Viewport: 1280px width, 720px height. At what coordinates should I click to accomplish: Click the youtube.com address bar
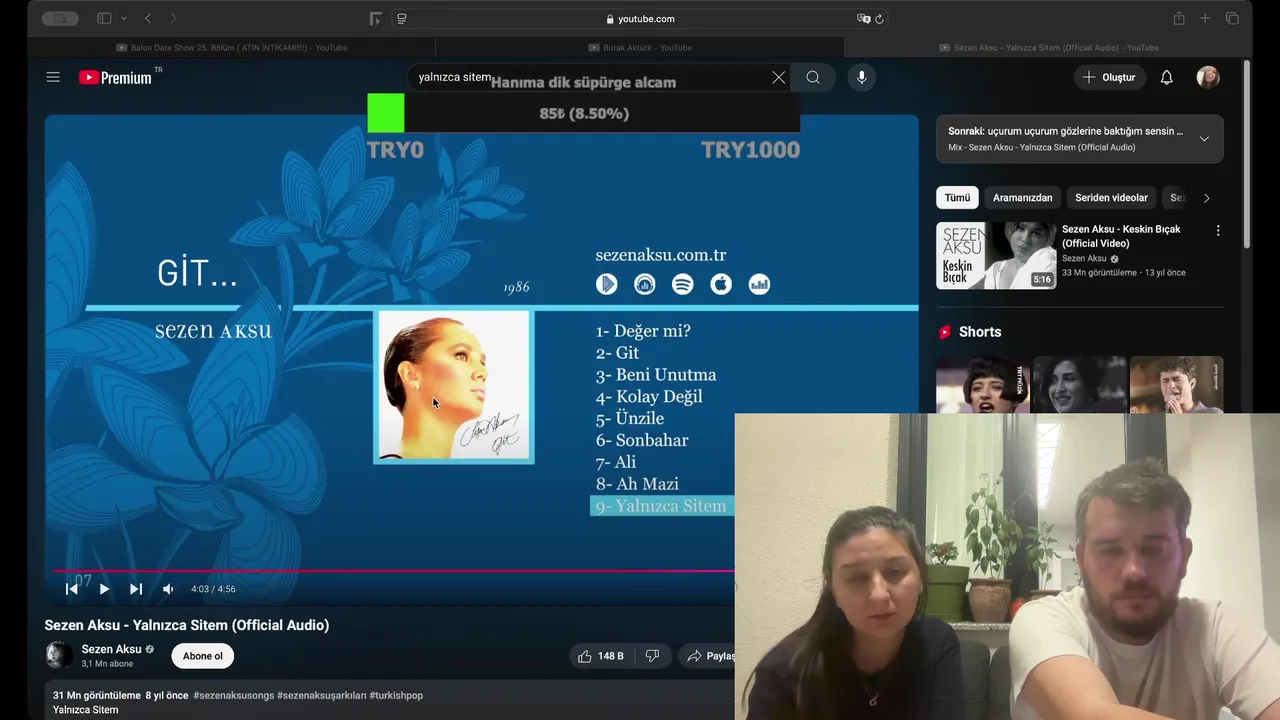tap(640, 18)
